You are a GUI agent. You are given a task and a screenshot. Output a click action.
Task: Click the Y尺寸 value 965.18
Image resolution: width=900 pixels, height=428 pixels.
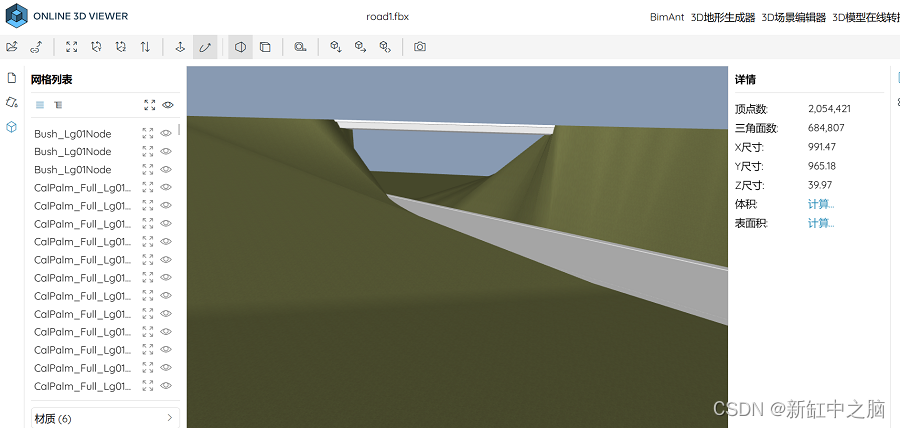[x=822, y=166]
